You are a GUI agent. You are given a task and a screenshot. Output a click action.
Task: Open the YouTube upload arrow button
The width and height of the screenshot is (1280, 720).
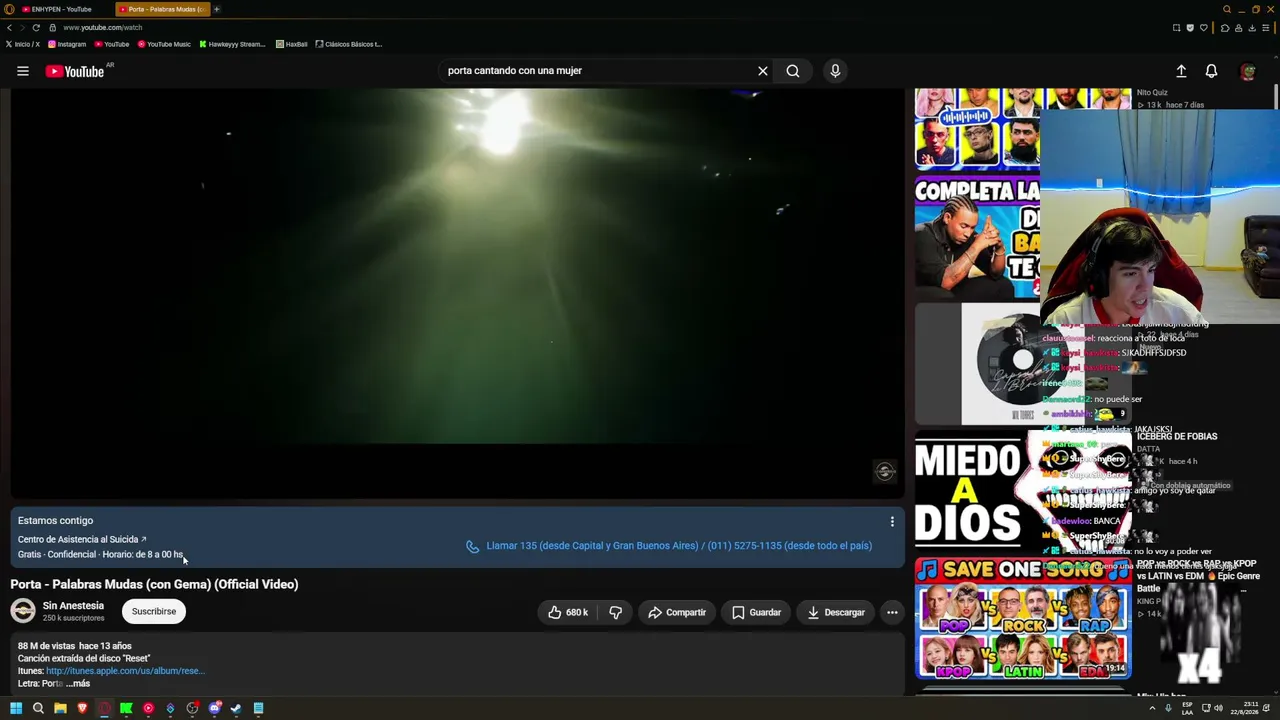1181,71
